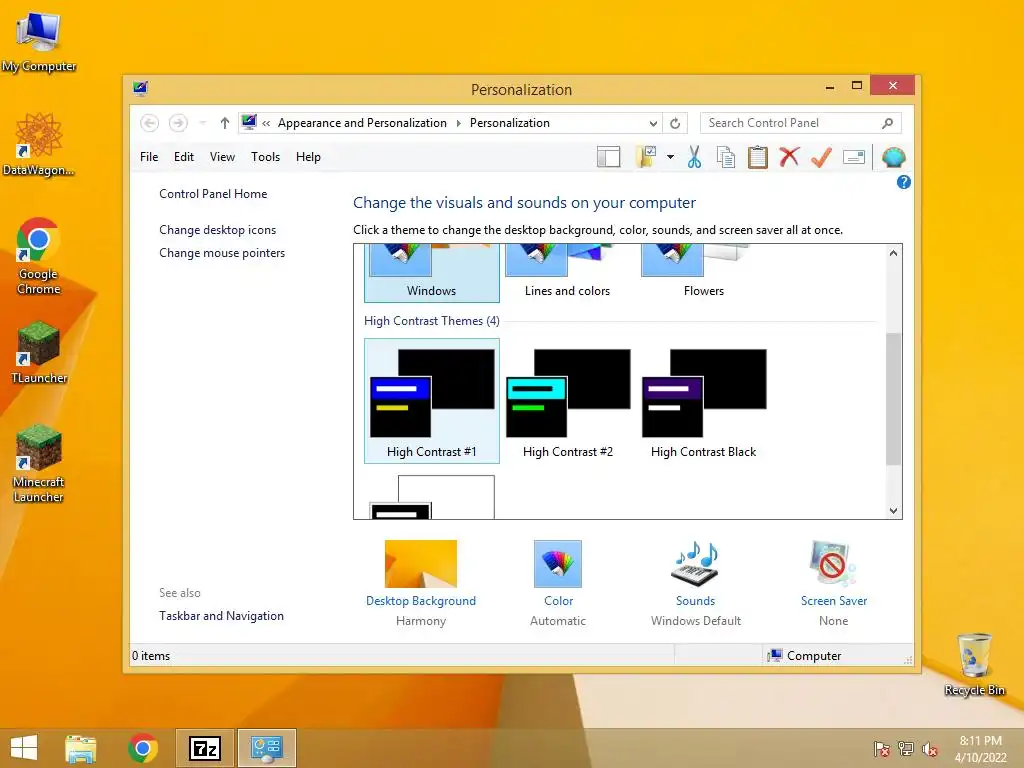Click the Cut scissors toolbar icon
This screenshot has width=1024, height=768.
pyautogui.click(x=694, y=157)
